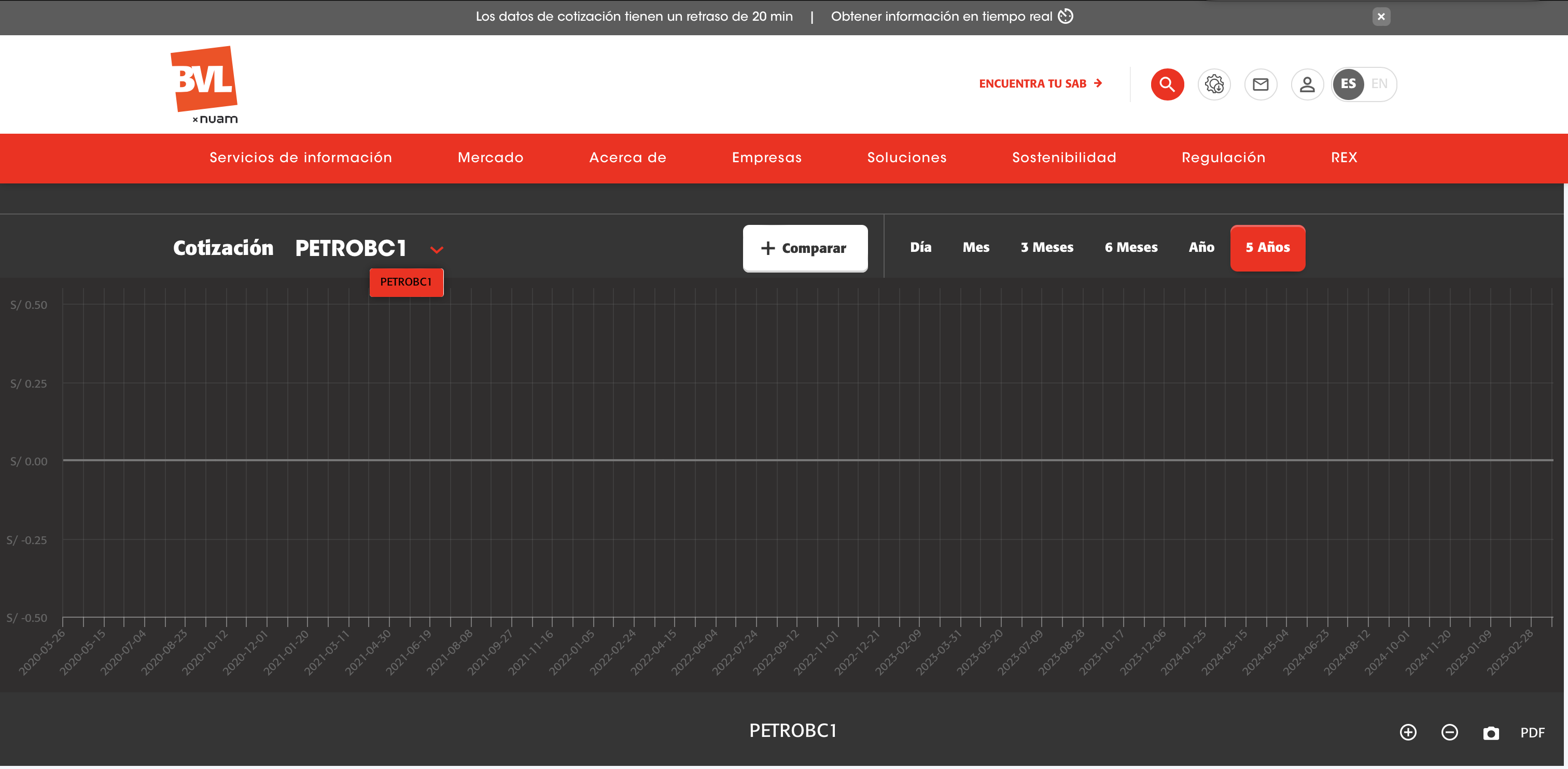This screenshot has height=769, width=1568.
Task: Export chart using PDF button
Action: pyautogui.click(x=1532, y=733)
